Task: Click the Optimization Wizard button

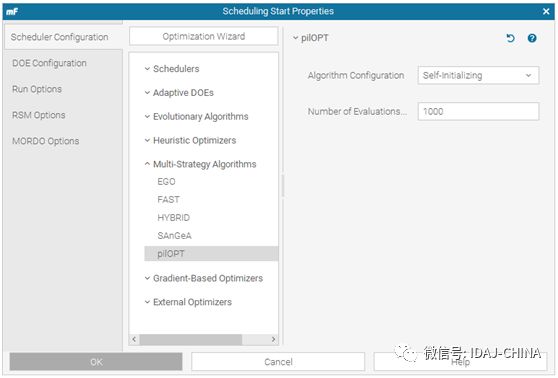Action: tap(204, 36)
